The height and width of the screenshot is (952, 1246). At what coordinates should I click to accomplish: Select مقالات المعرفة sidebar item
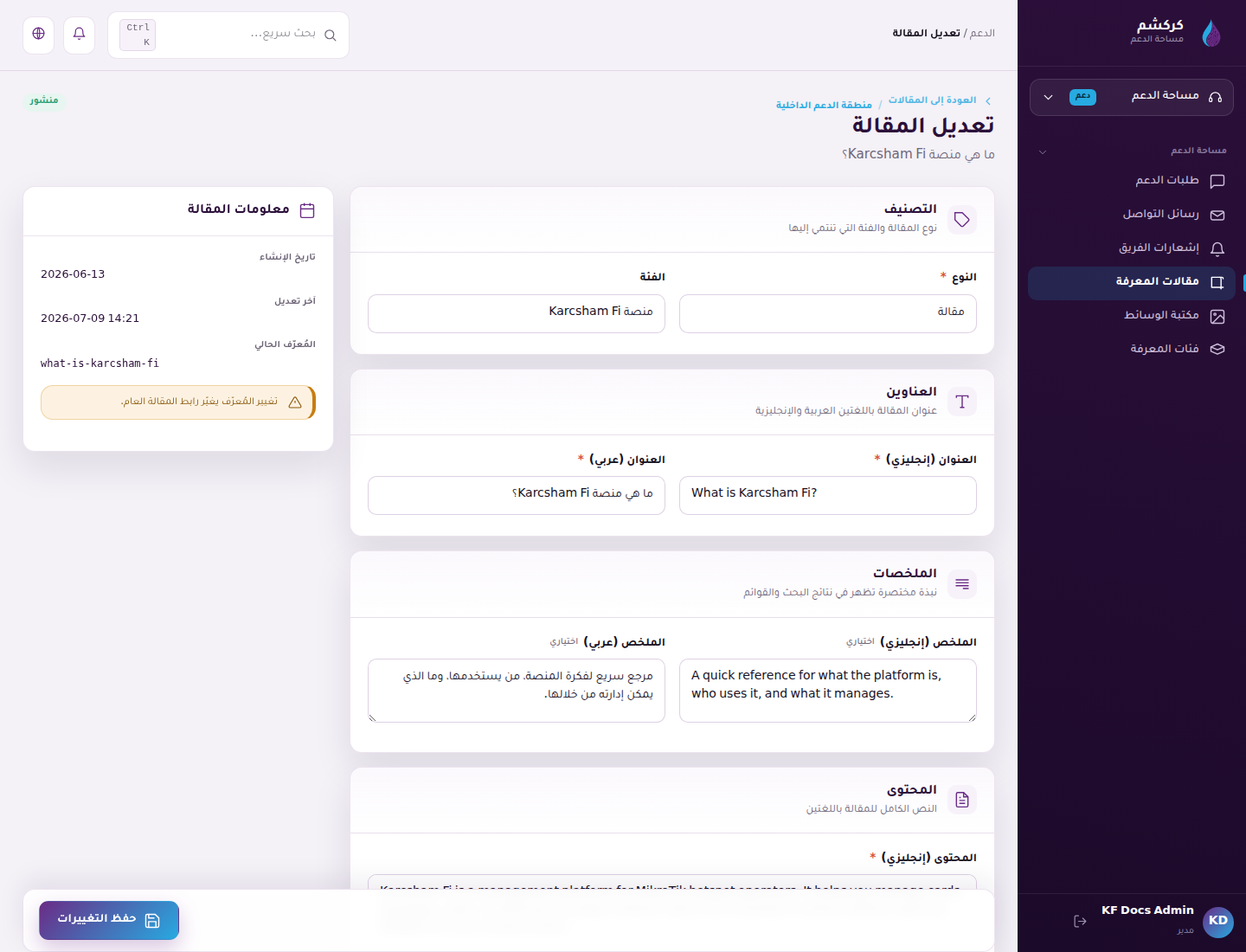click(x=1132, y=283)
